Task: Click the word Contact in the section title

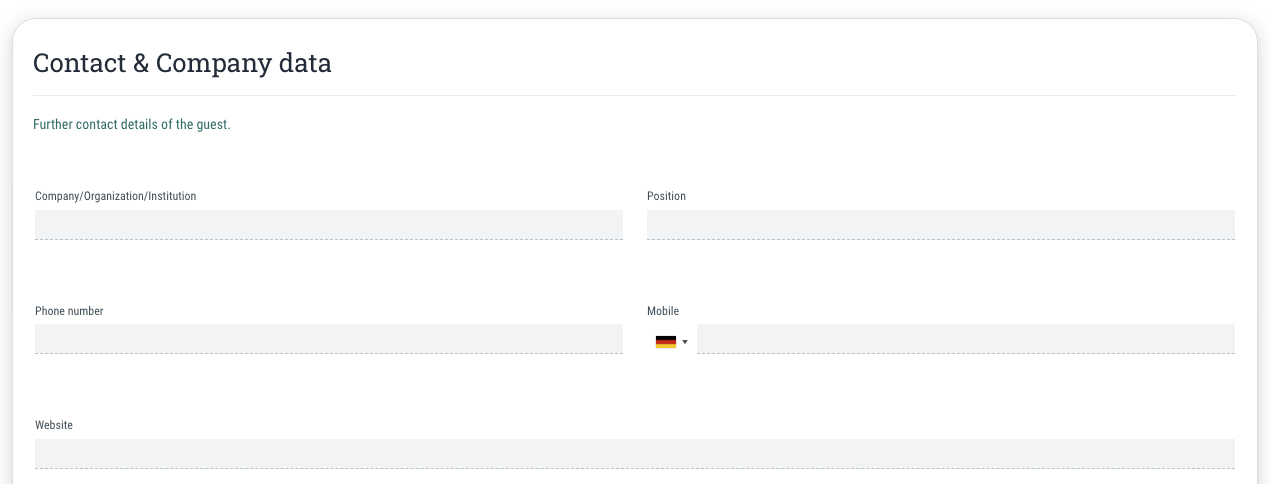Action: point(80,64)
